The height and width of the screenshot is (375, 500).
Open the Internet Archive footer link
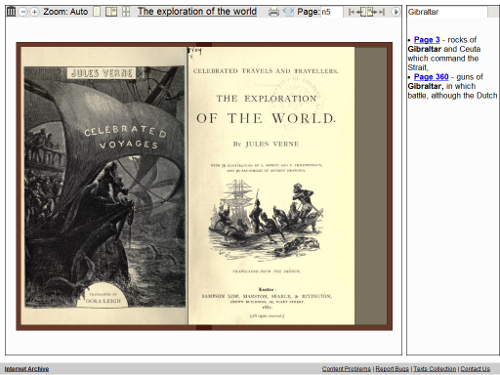pyautogui.click(x=27, y=369)
